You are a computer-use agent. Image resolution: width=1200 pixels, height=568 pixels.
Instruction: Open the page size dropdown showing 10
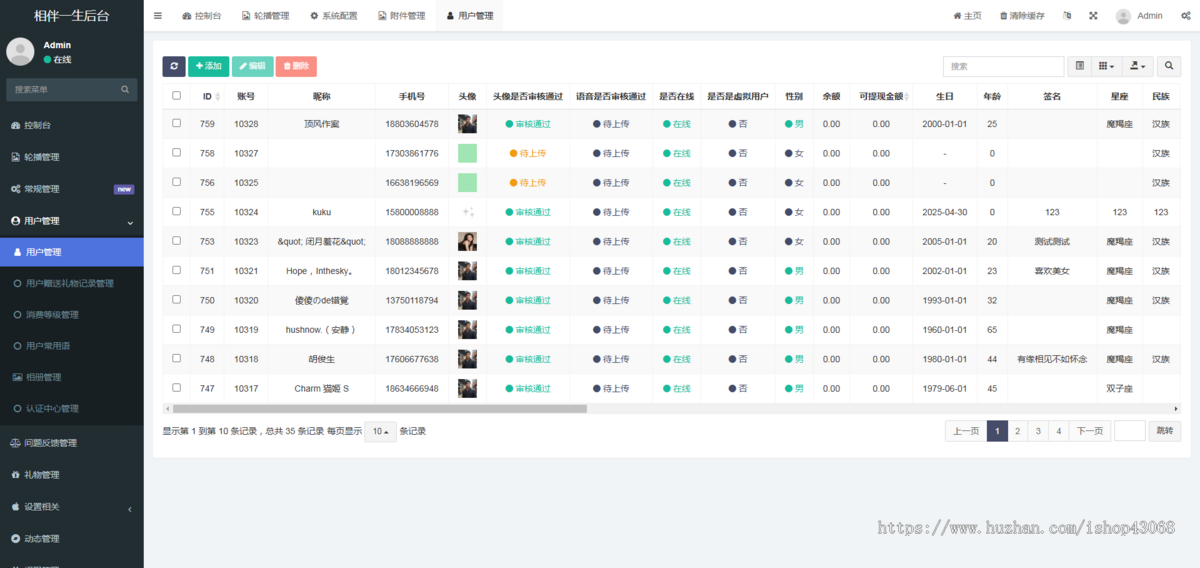(x=380, y=432)
